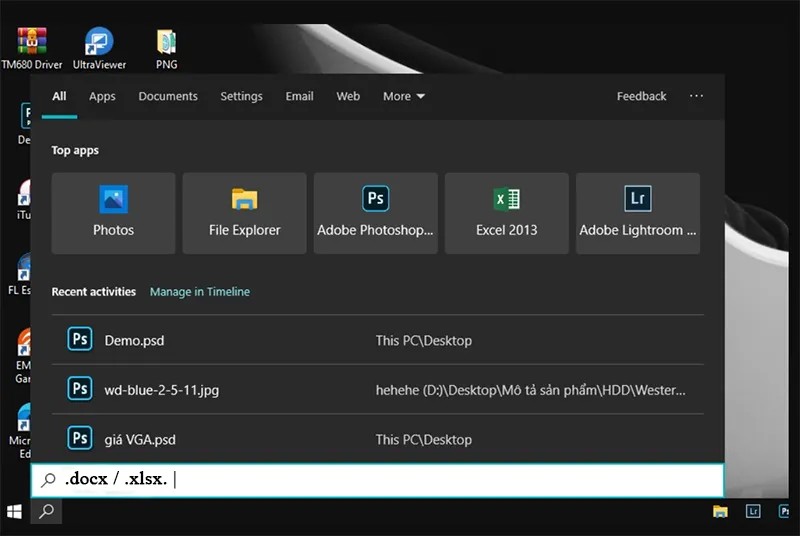Click inside the search text box

pyautogui.click(x=400, y=480)
